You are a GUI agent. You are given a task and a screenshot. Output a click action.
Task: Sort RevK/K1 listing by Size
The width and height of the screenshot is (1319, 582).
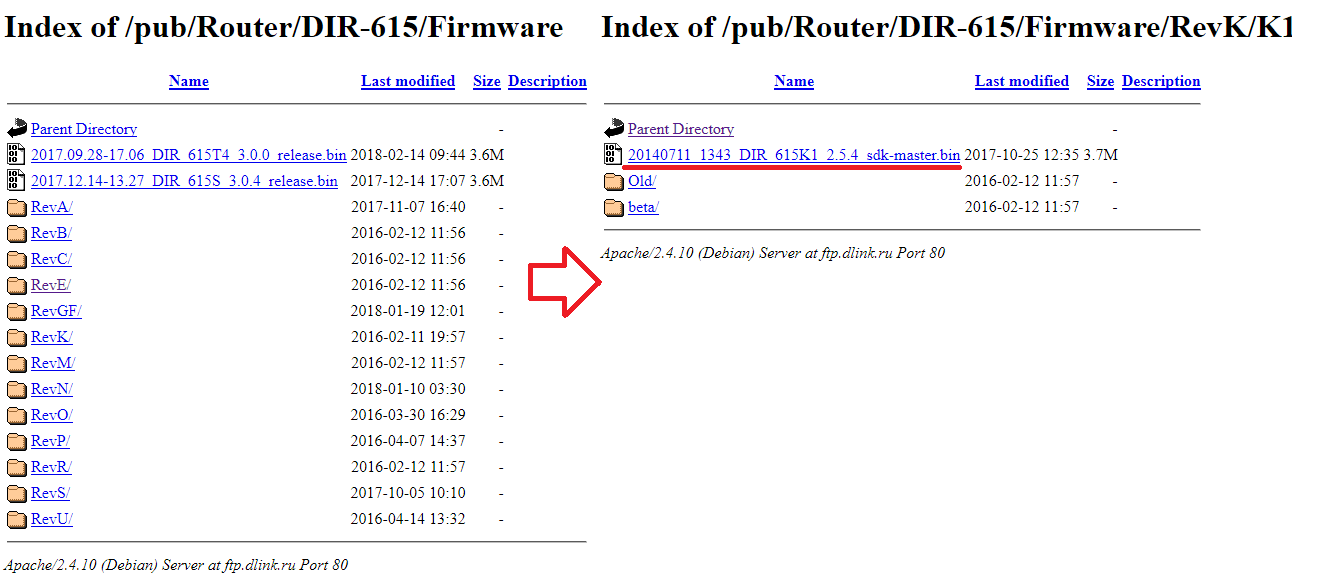coord(1100,82)
